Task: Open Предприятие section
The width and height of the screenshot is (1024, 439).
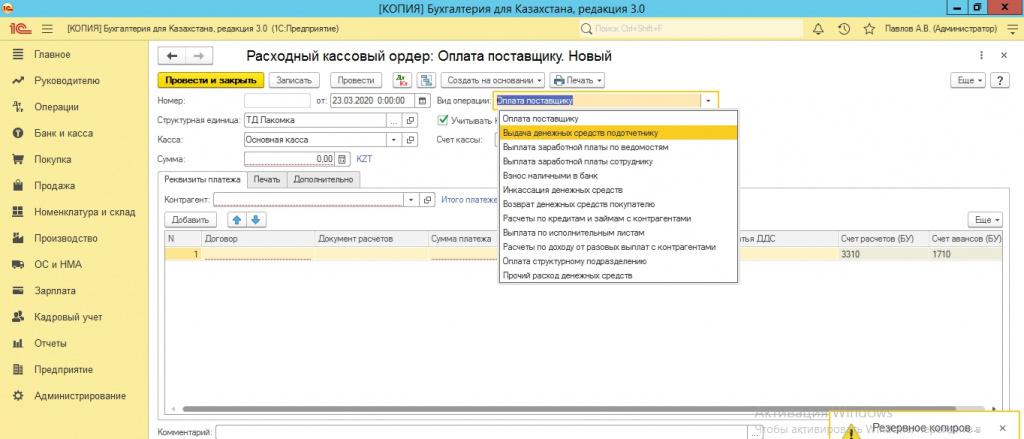Action: 64,369
